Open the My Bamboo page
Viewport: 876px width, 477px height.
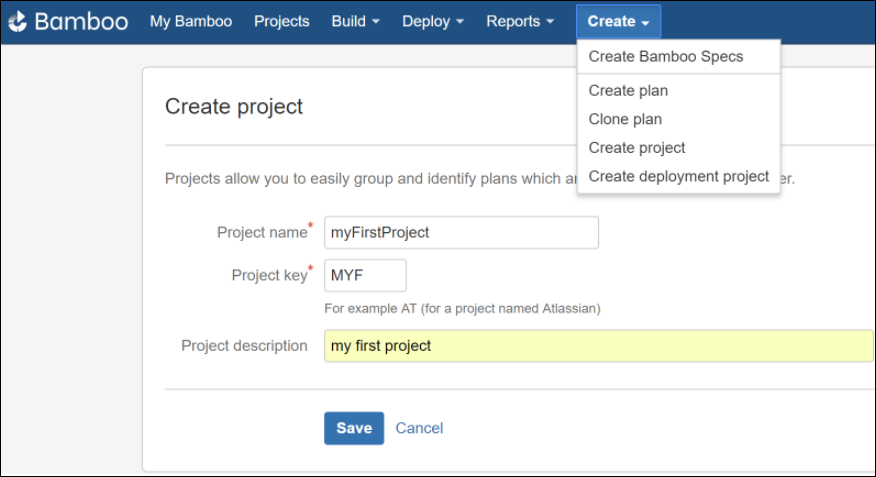pyautogui.click(x=191, y=21)
